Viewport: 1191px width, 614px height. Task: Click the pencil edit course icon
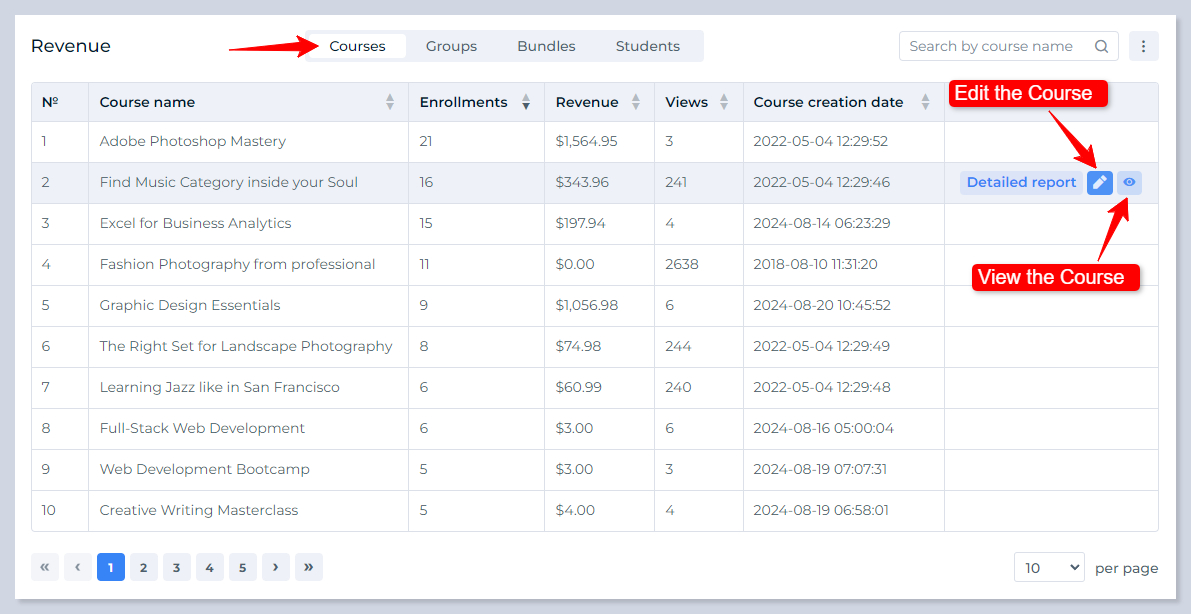[x=1099, y=183]
